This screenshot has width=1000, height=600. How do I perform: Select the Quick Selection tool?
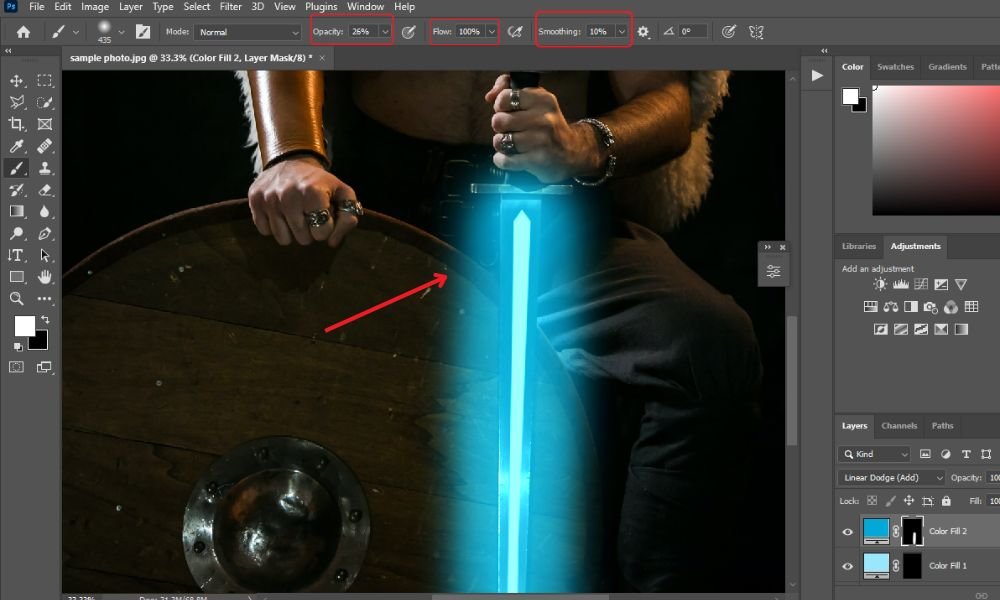pyautogui.click(x=44, y=102)
